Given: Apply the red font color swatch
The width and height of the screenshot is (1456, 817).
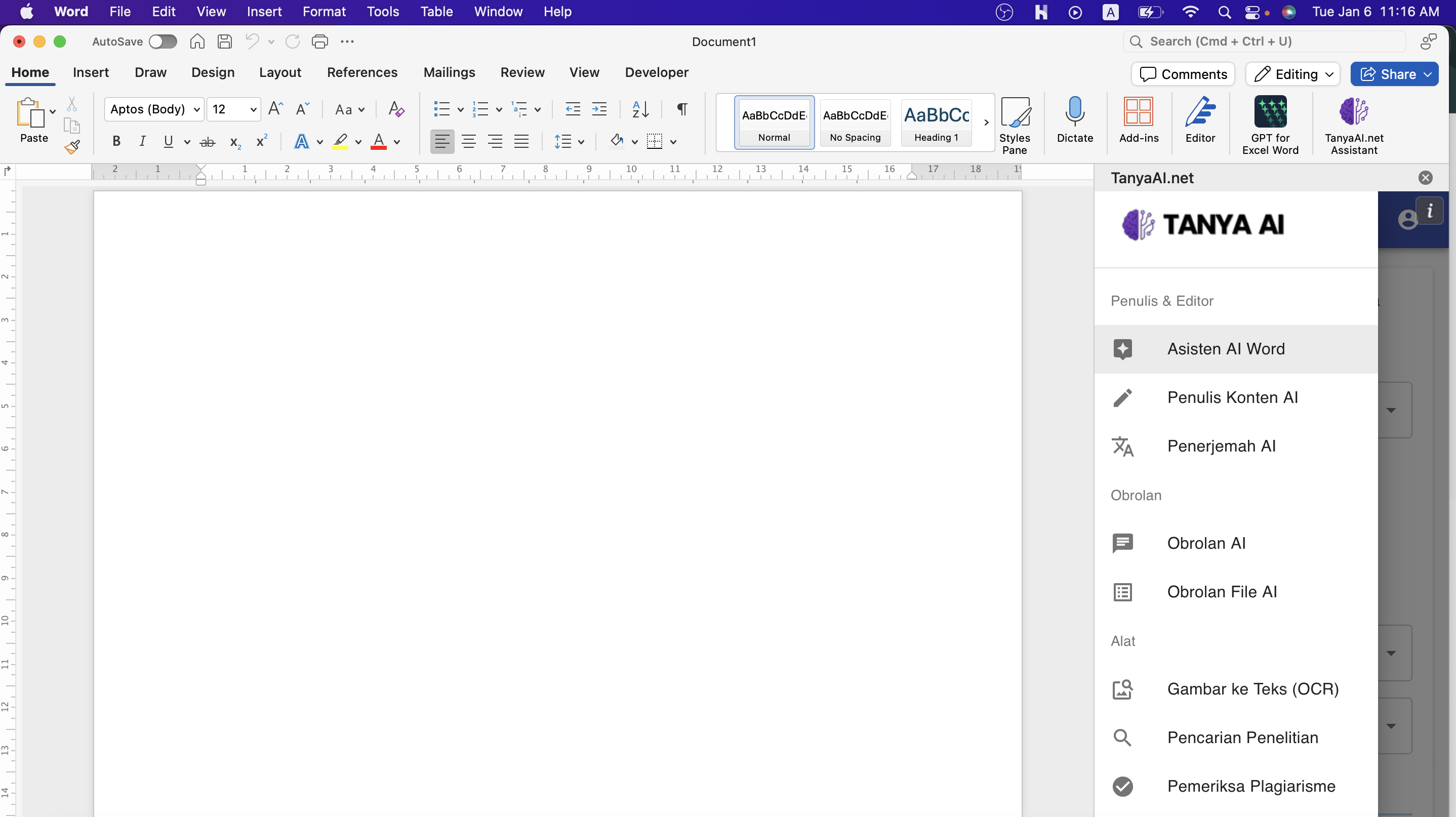Looking at the screenshot, I should [378, 141].
